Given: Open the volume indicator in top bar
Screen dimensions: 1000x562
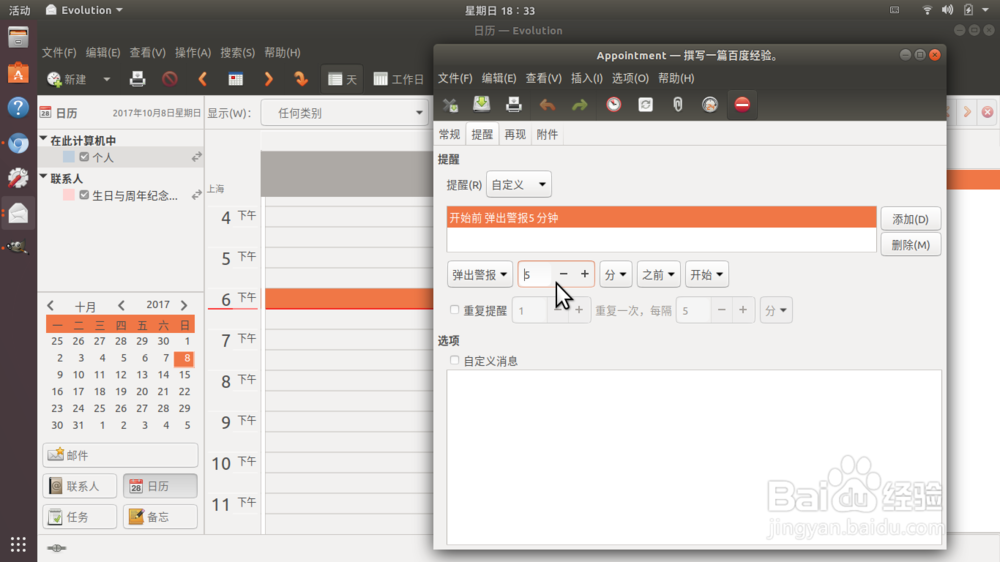Looking at the screenshot, I should tap(948, 10).
